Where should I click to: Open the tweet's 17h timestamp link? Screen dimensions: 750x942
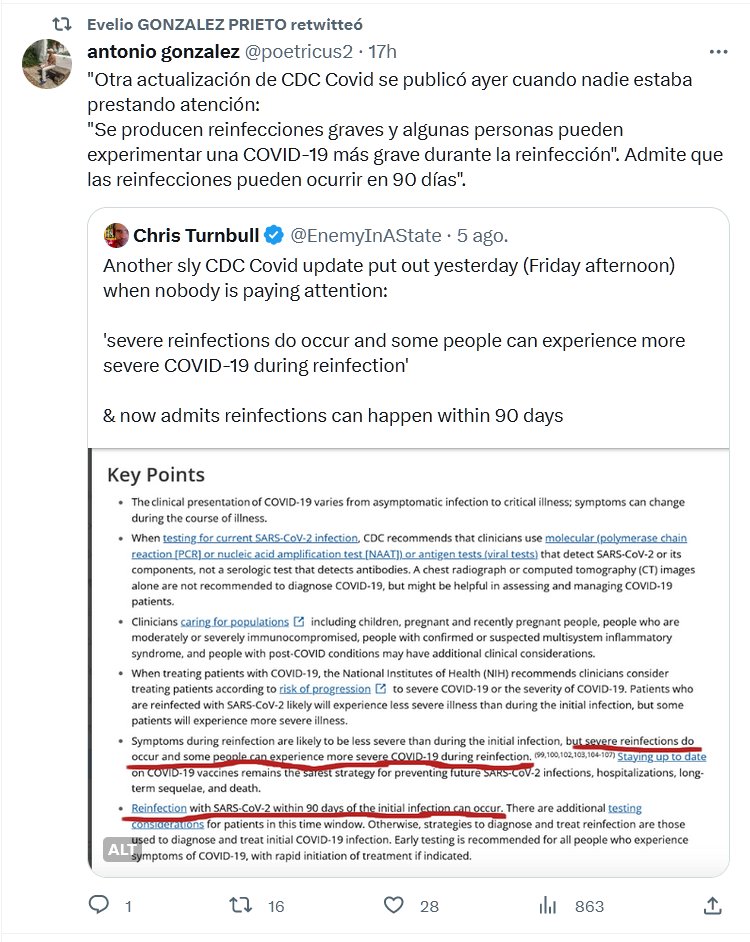point(384,51)
